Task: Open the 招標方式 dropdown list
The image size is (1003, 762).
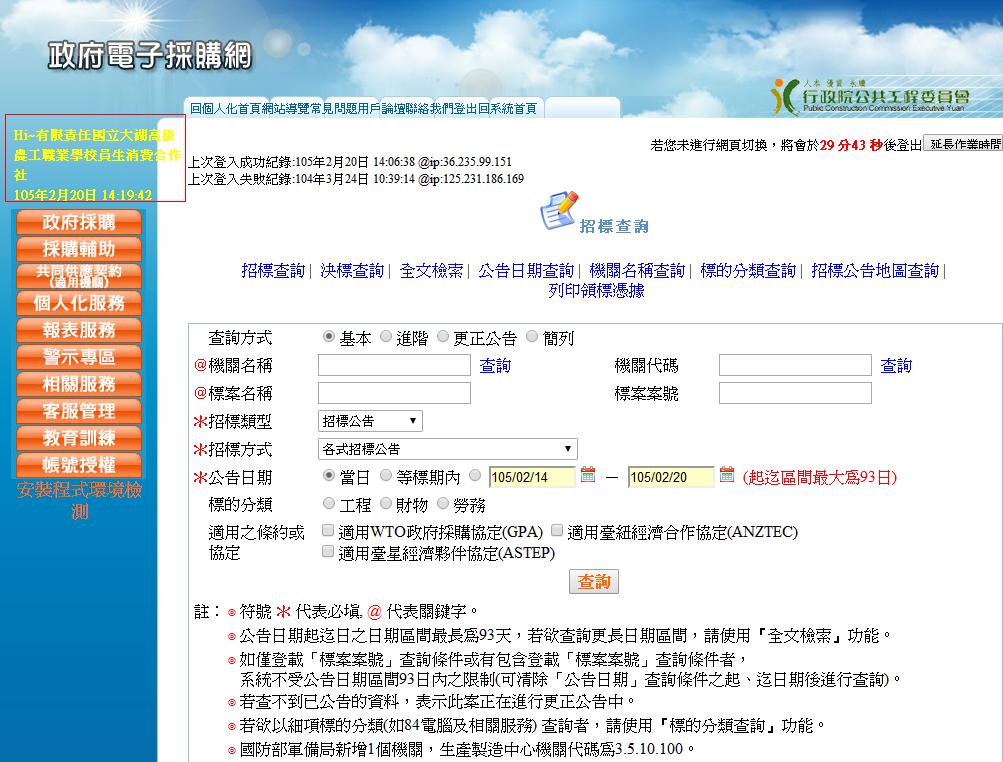Action: [447, 449]
